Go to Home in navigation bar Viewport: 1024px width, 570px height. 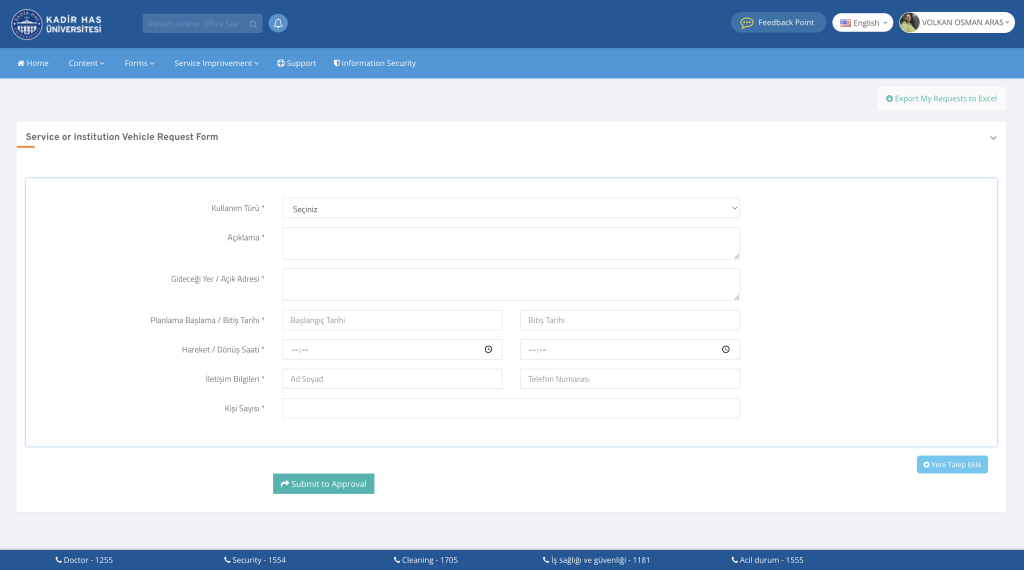(33, 63)
